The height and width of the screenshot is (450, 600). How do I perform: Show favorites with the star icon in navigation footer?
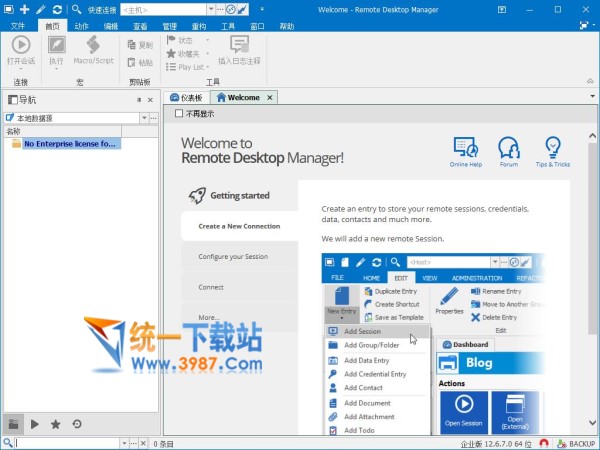click(x=56, y=424)
